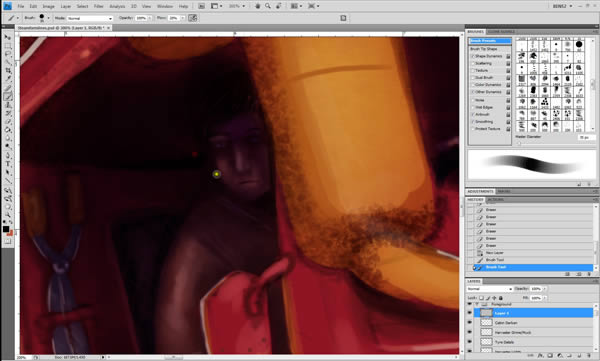Click the Rotate View tool in the application bar

point(279,6)
